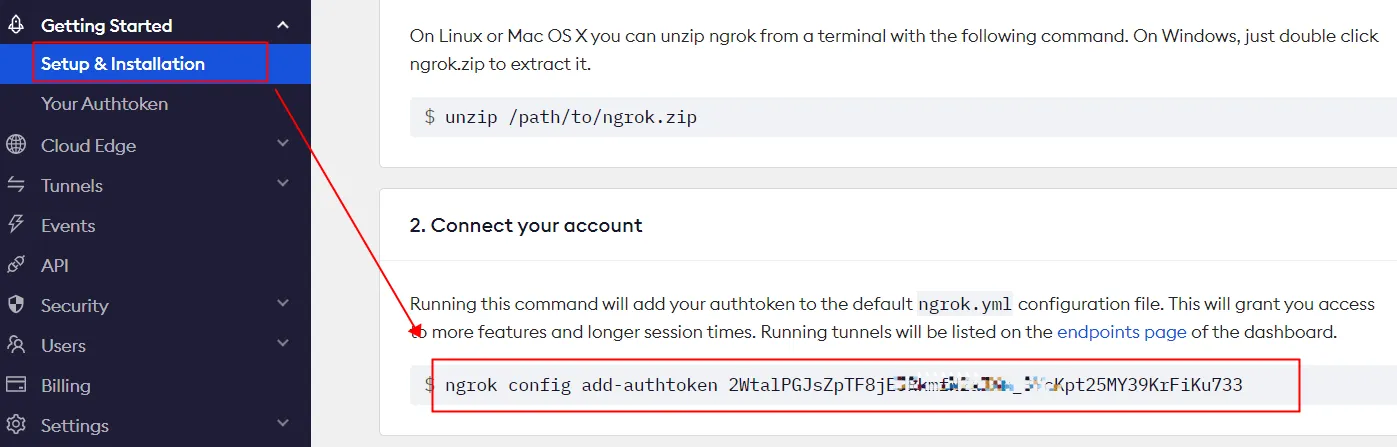Click the Billing card icon
The height and width of the screenshot is (447, 1397).
pos(16,385)
